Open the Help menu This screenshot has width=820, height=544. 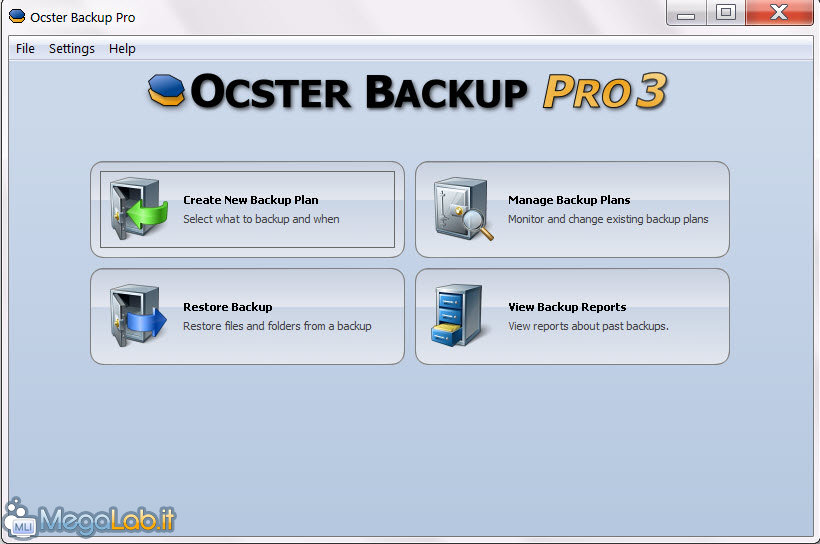tap(122, 49)
